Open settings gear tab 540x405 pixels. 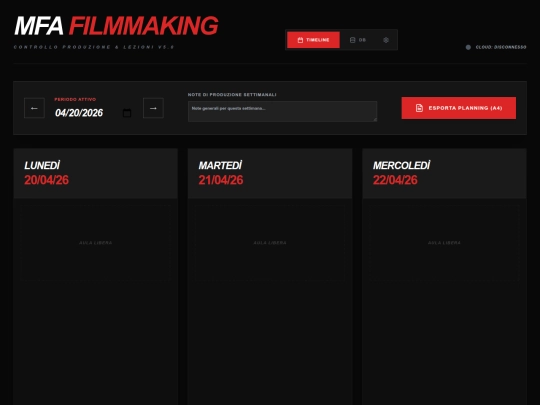386,40
